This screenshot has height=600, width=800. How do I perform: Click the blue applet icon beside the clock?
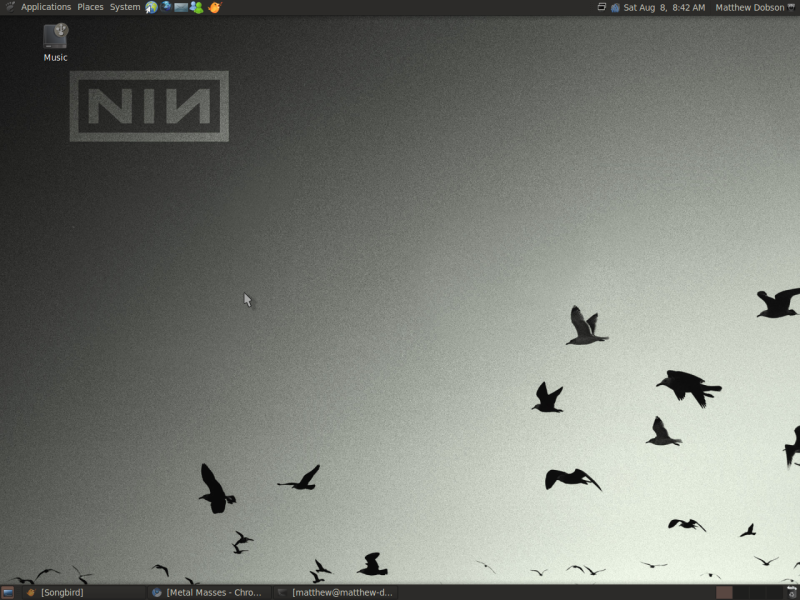pyautogui.click(x=615, y=7)
